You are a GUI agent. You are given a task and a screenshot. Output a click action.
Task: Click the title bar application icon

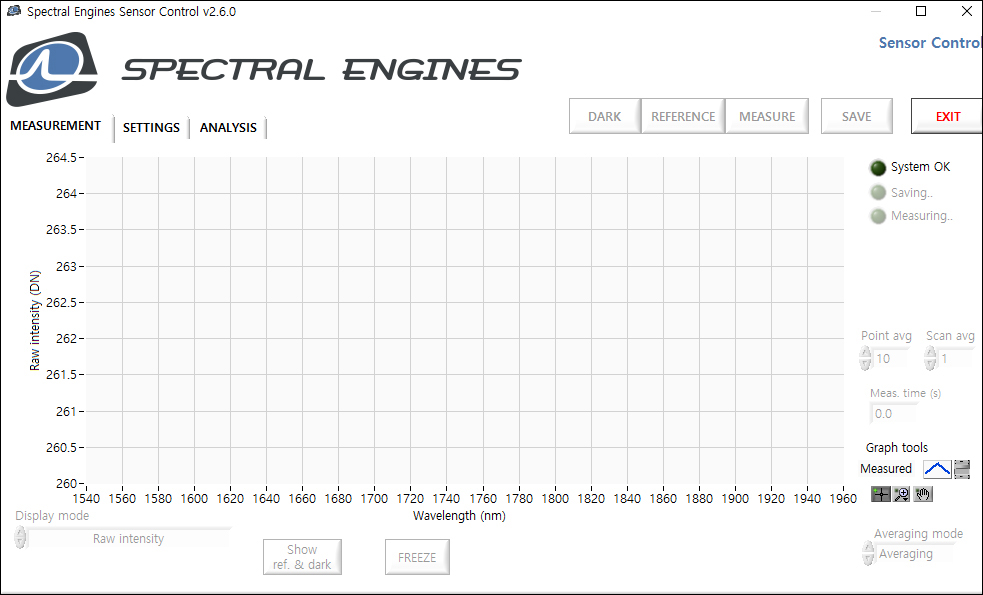pyautogui.click(x=14, y=11)
